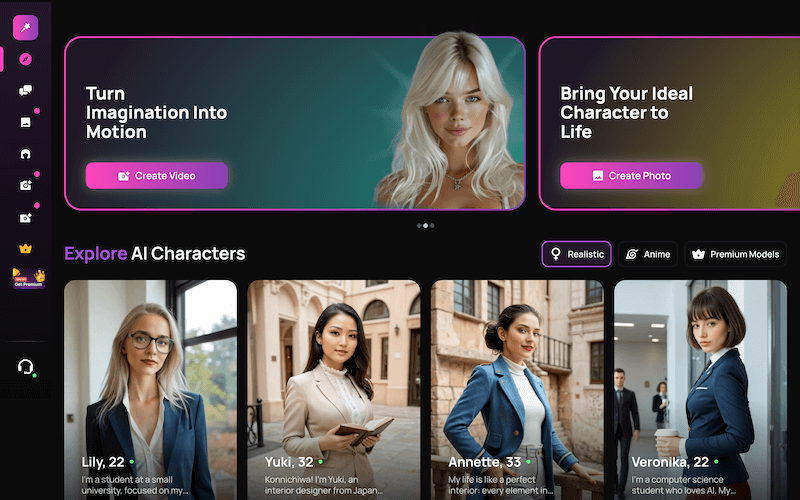Open Veronika, 22 character card

[x=701, y=390]
